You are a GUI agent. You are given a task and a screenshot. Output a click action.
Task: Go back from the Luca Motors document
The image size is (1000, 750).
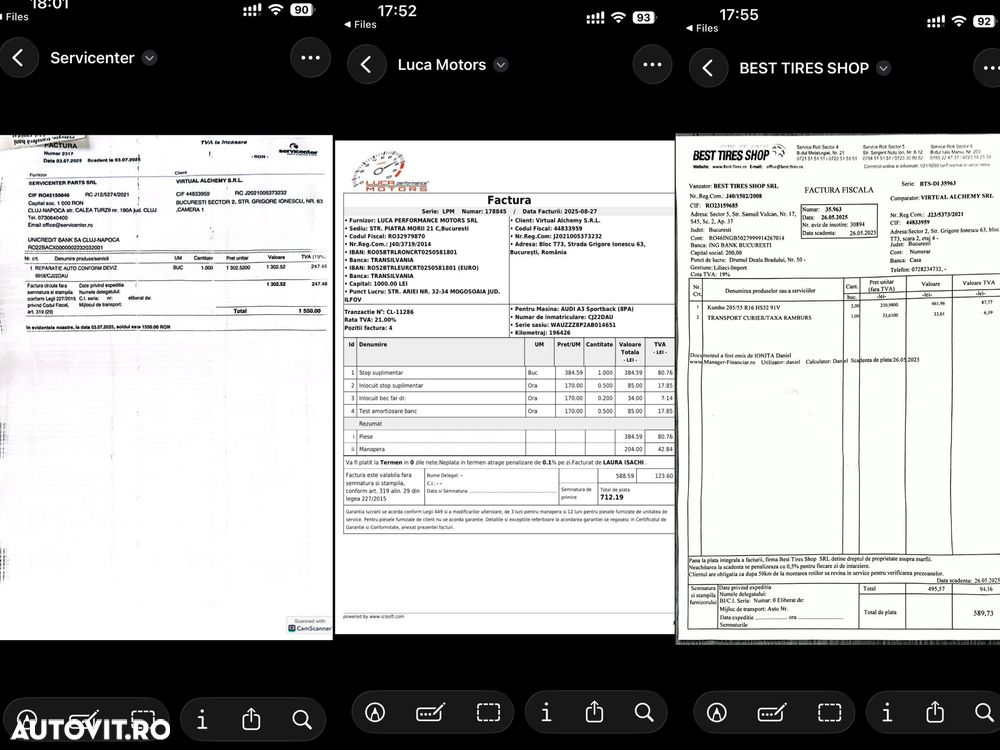pyautogui.click(x=366, y=64)
